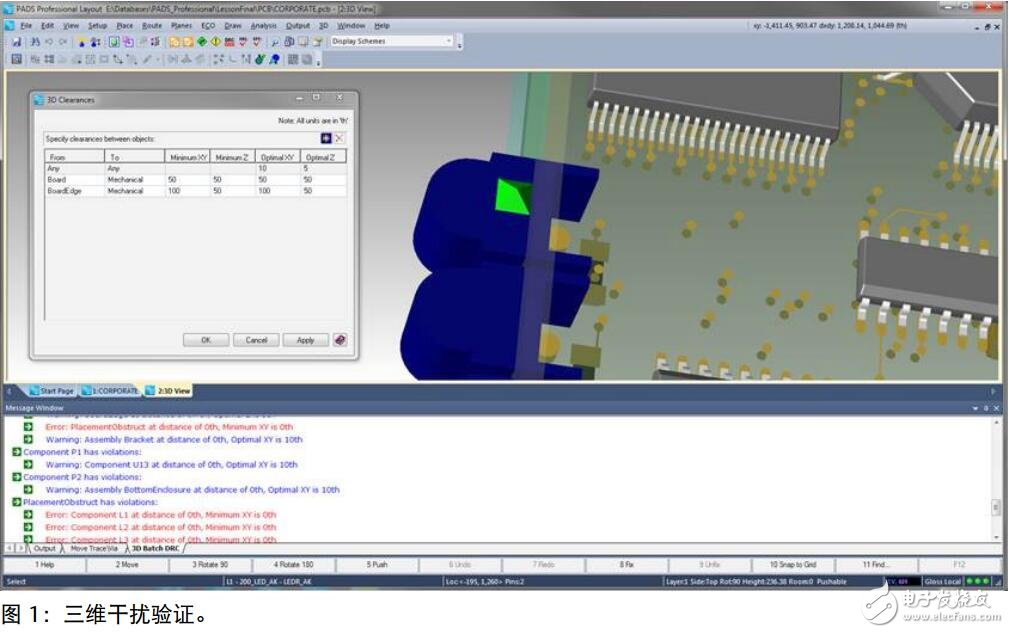Click the delete clearance rule red X icon

(x=339, y=138)
